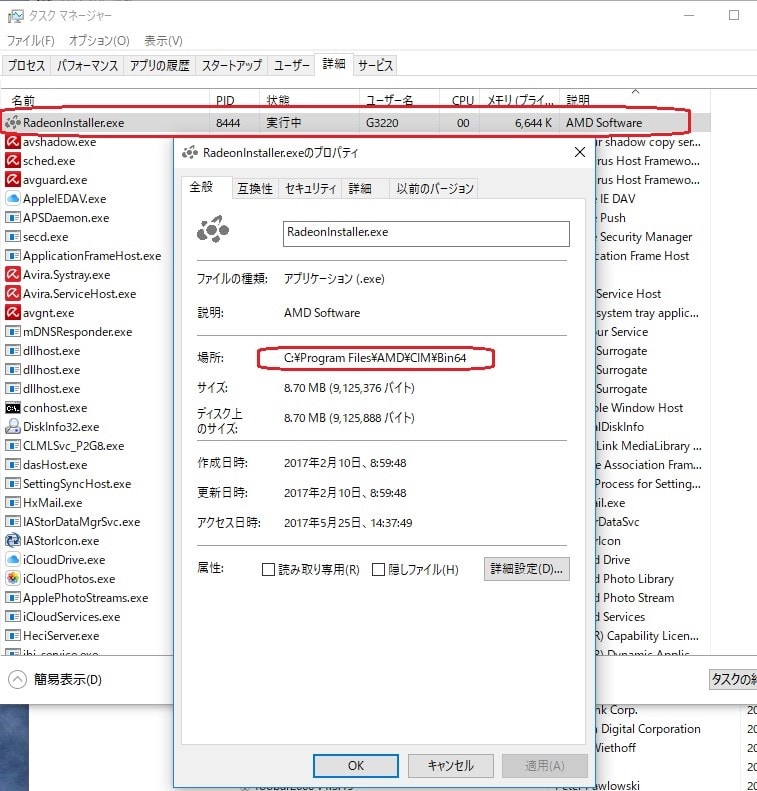Click the console icon beside conhost.exe
The width and height of the screenshot is (757, 791).
pyautogui.click(x=13, y=408)
